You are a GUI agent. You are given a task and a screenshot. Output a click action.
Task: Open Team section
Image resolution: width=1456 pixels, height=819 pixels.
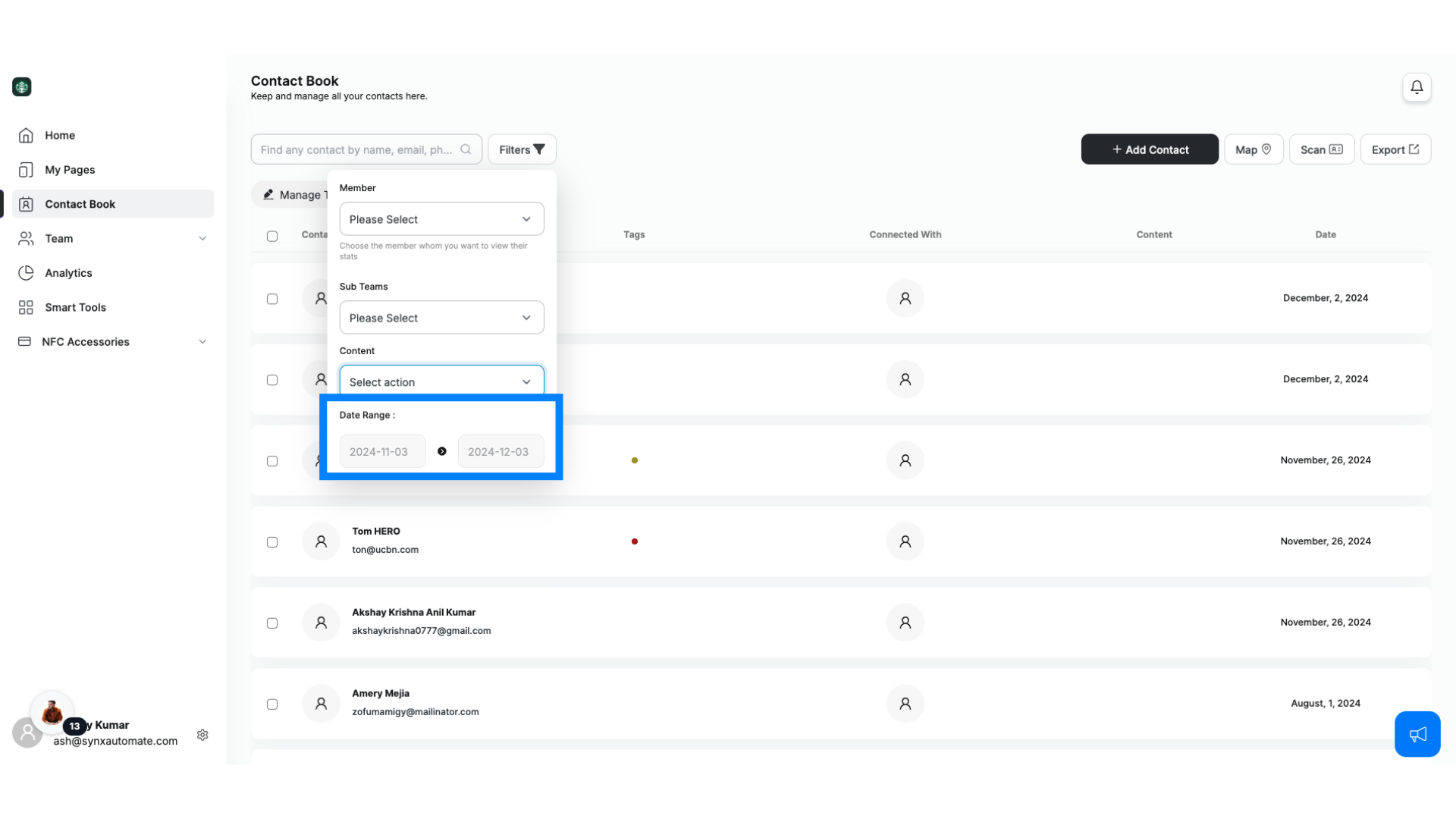[x=112, y=238]
